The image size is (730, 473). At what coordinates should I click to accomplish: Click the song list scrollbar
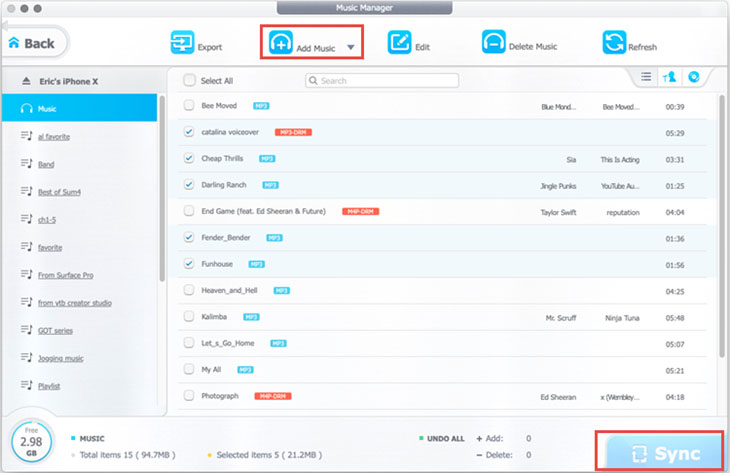click(722, 226)
